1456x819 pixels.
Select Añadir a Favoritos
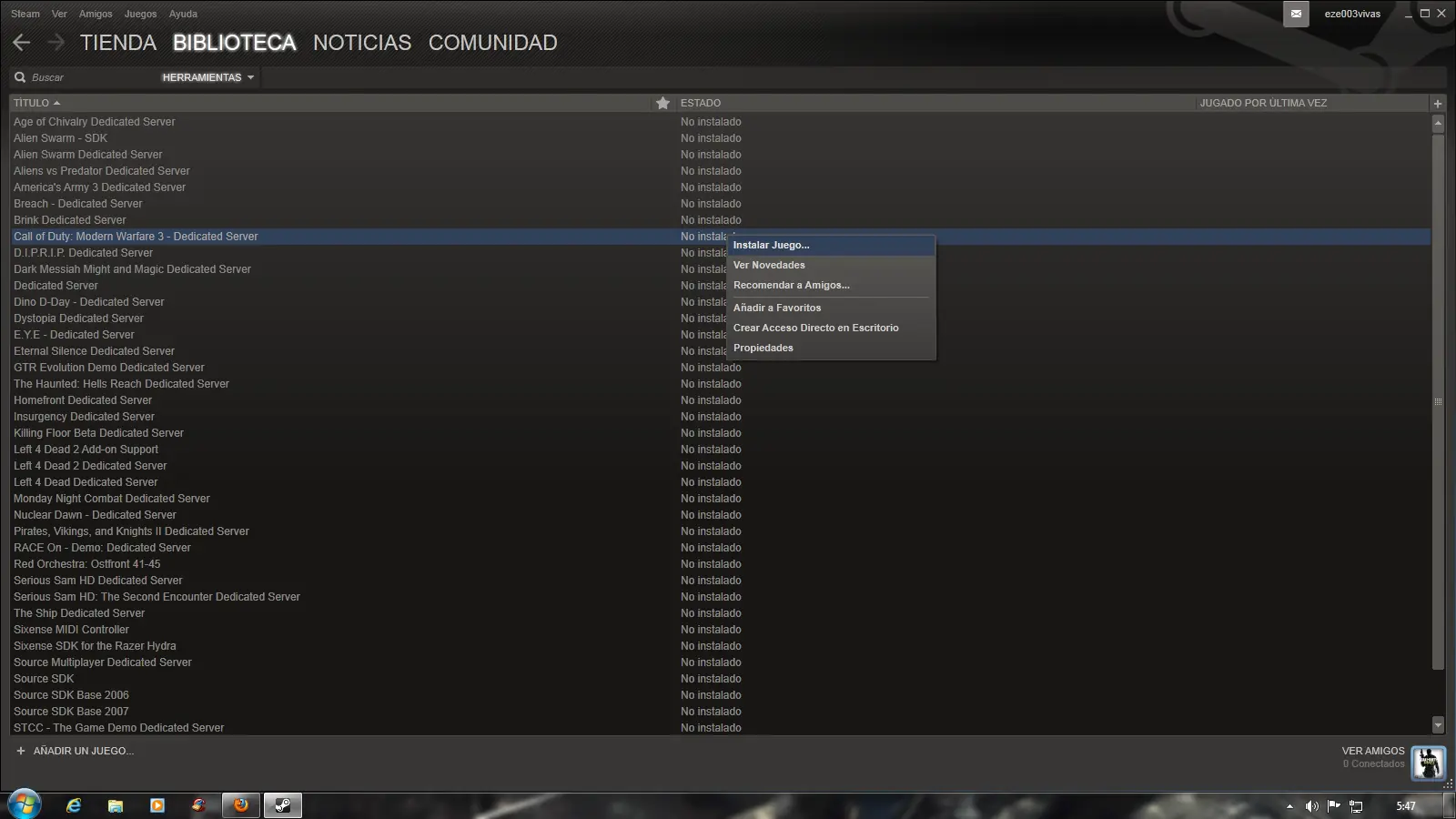832,308
